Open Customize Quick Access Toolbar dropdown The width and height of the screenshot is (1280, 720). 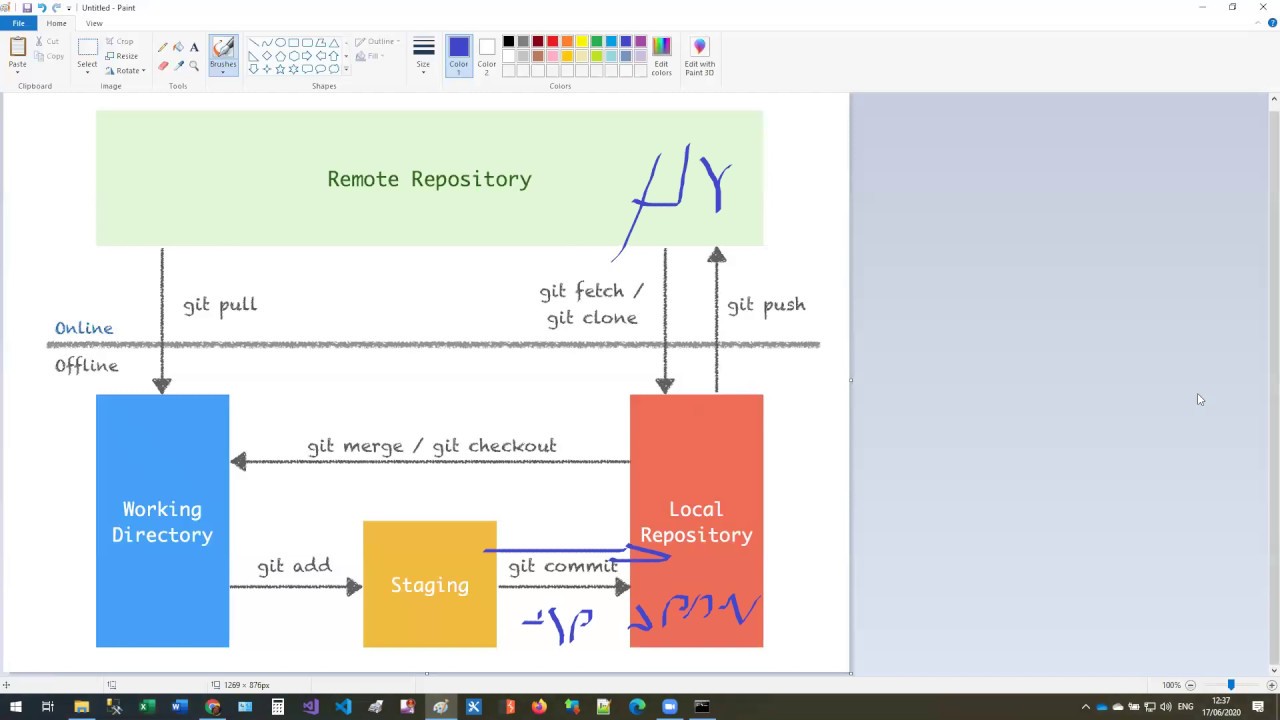(69, 8)
